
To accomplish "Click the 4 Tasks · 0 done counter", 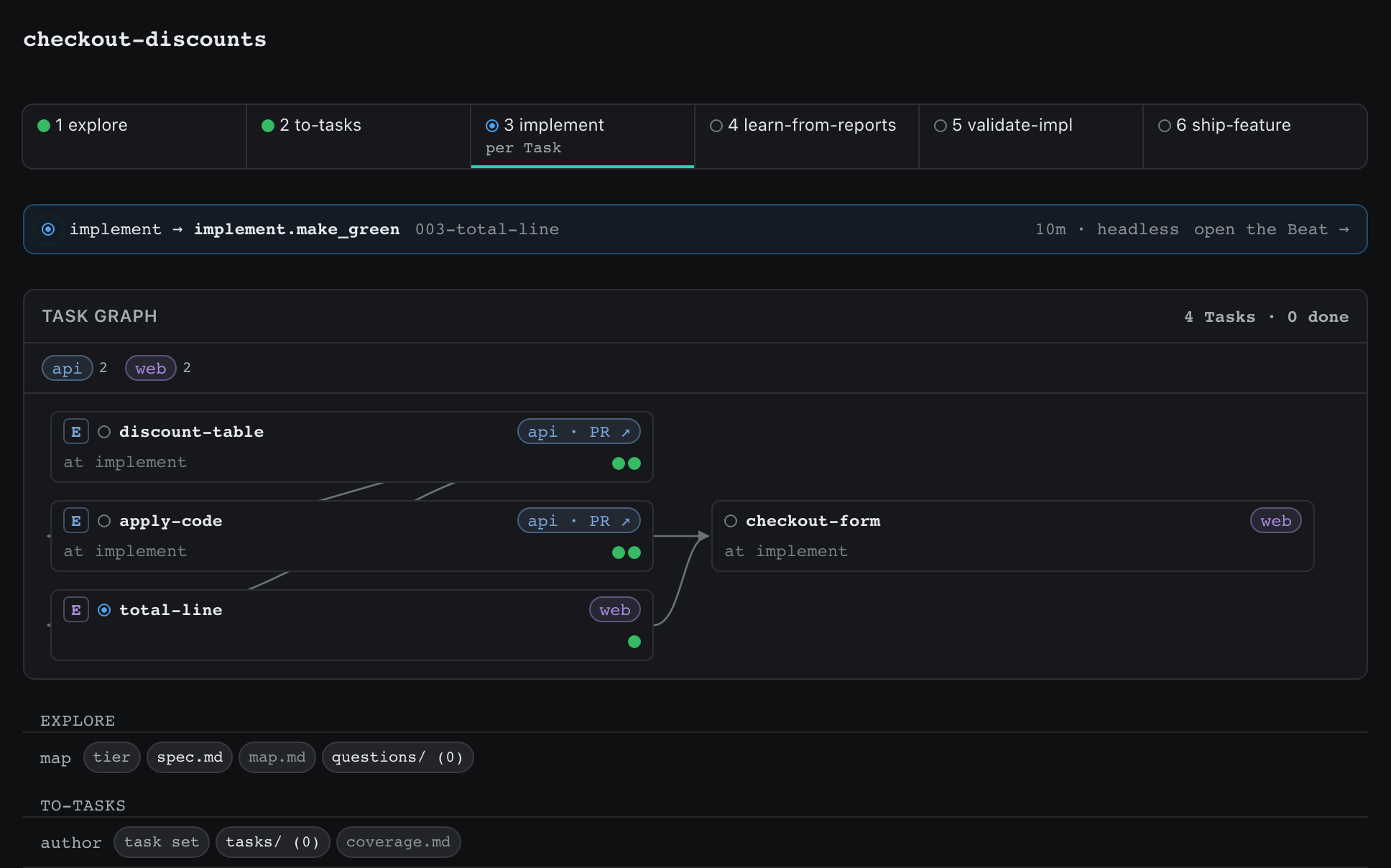I will pyautogui.click(x=1267, y=317).
